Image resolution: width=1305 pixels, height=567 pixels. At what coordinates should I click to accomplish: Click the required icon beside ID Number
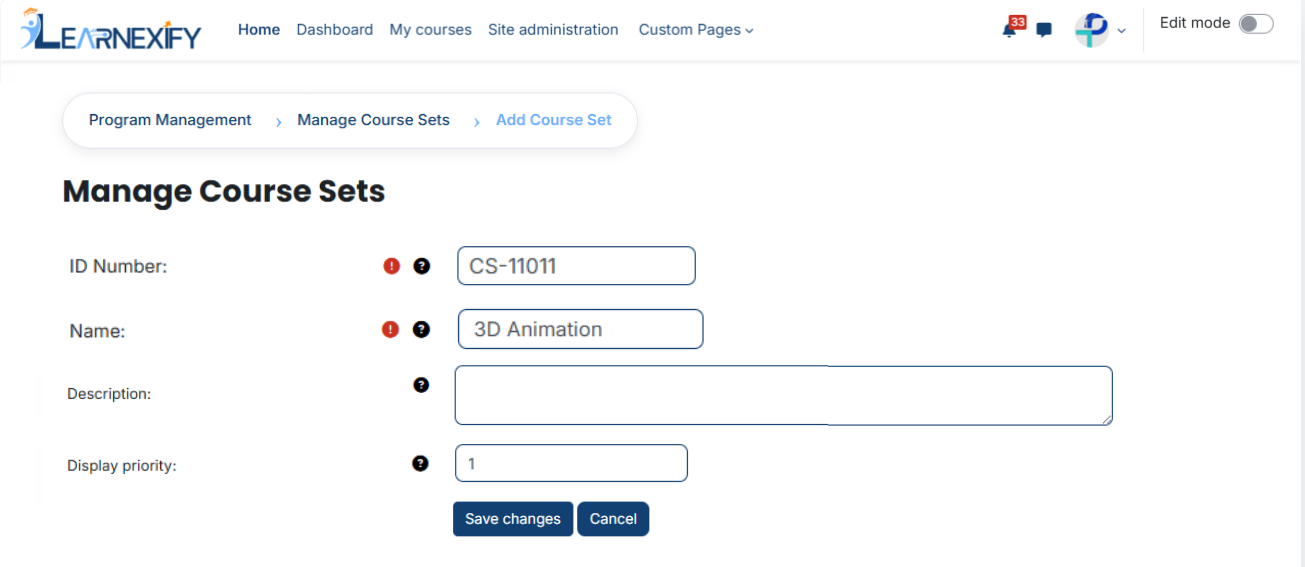pos(391,266)
